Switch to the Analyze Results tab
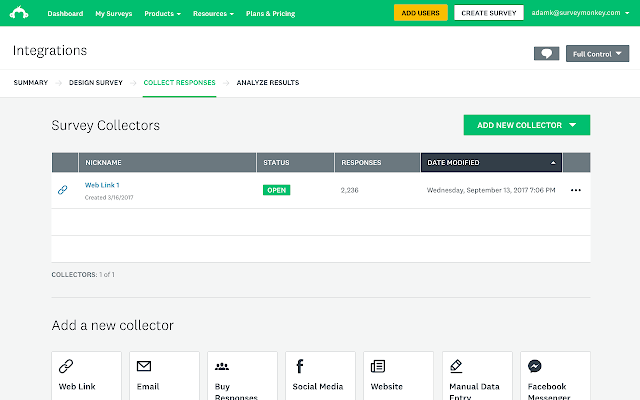640x400 pixels. coord(268,82)
